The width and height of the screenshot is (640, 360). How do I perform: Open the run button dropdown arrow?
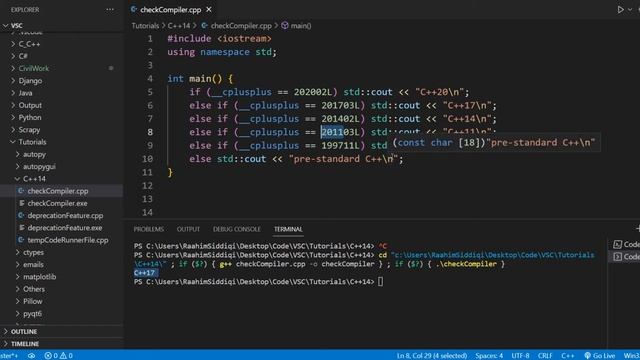point(630,10)
